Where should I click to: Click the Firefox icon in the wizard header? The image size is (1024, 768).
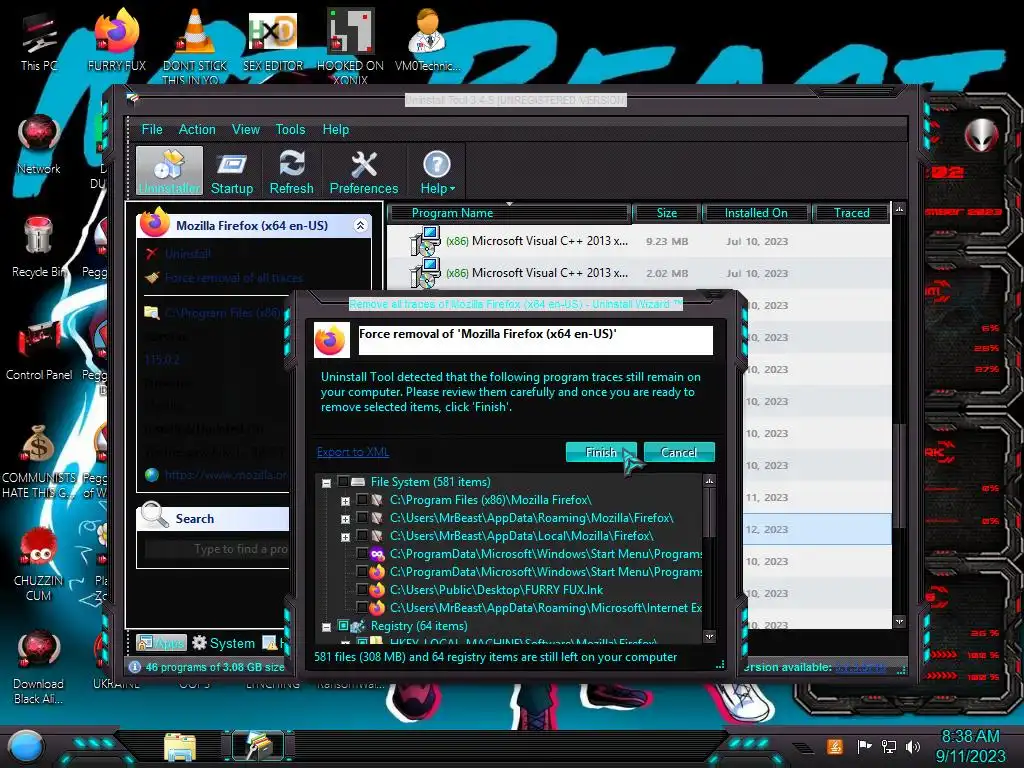click(x=331, y=340)
